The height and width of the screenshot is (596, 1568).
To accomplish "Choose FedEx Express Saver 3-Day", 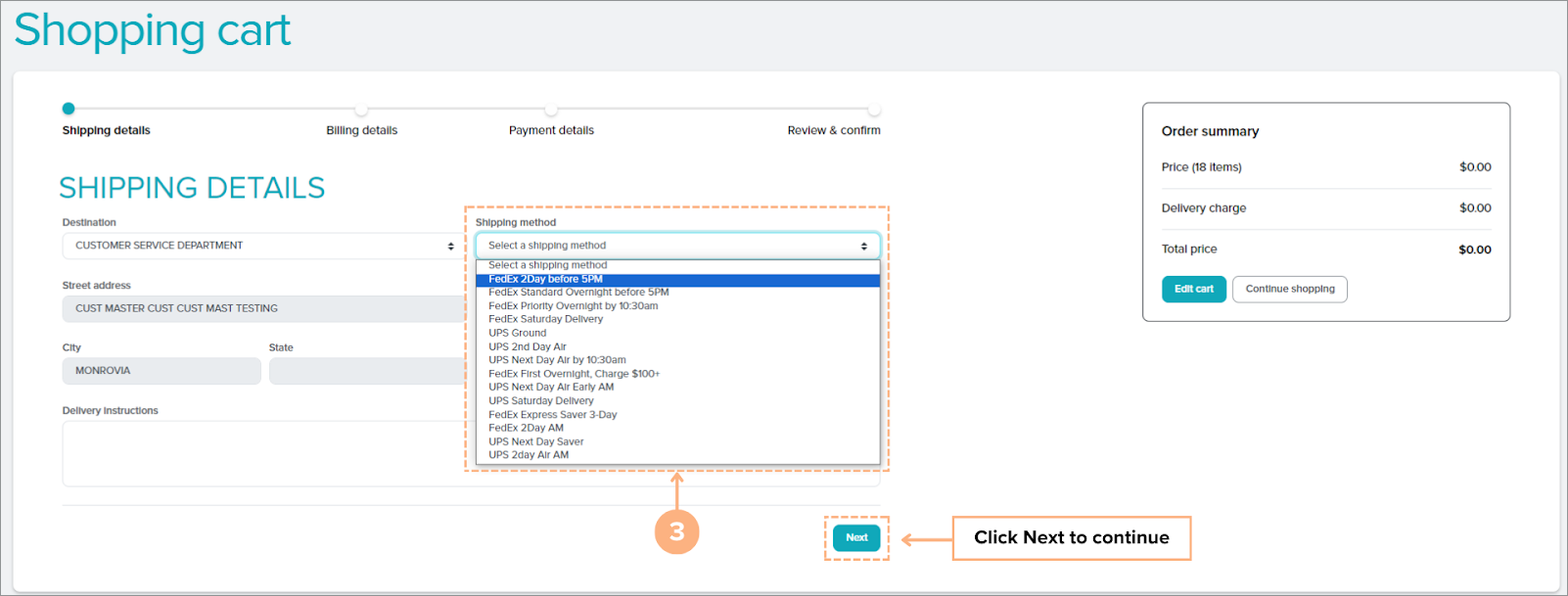I will [552, 415].
